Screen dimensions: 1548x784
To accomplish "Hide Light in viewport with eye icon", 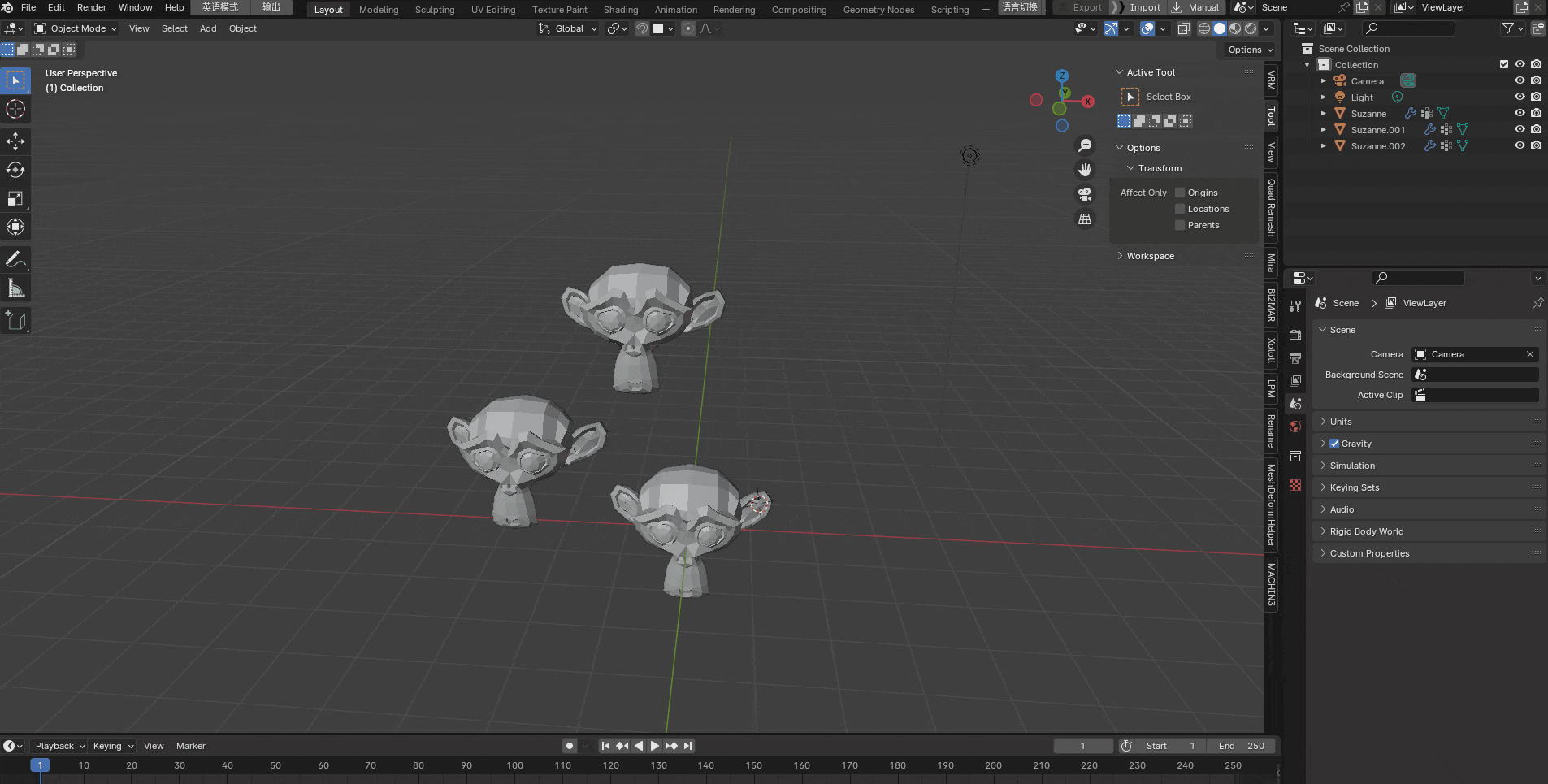I will coord(1520,97).
